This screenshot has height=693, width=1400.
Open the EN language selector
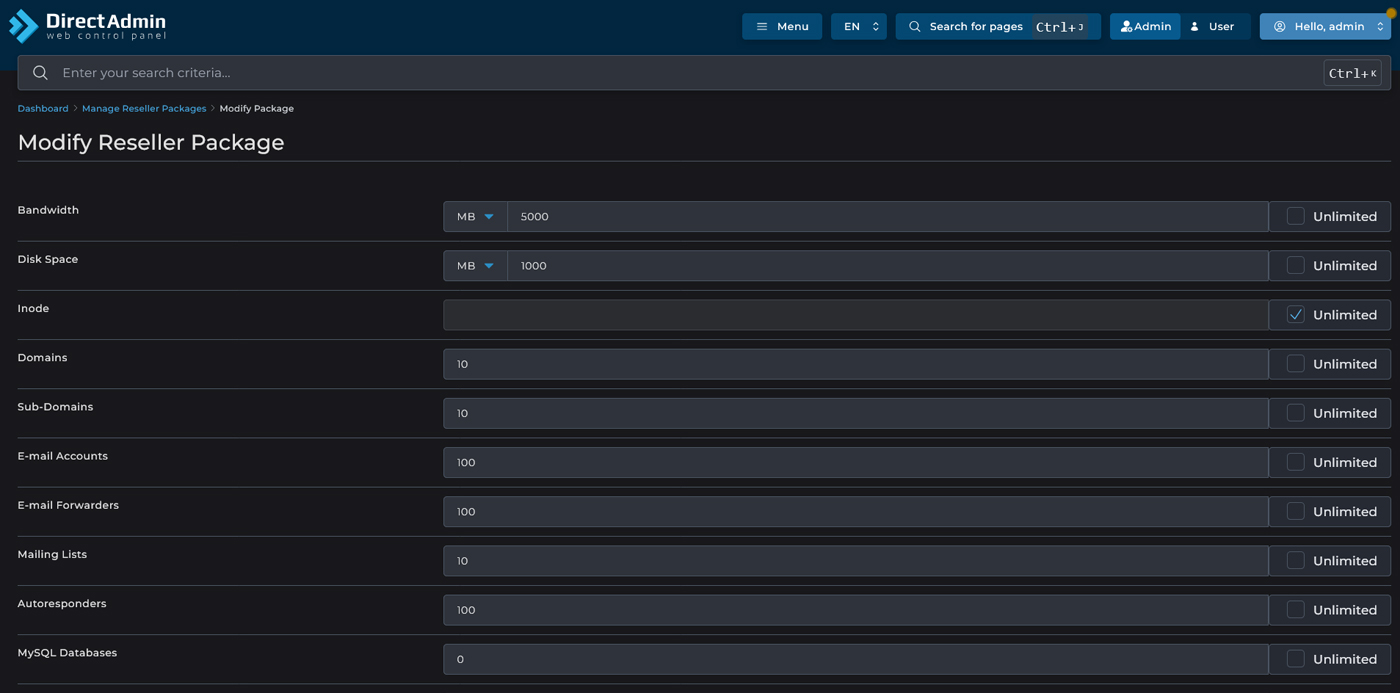click(x=858, y=27)
